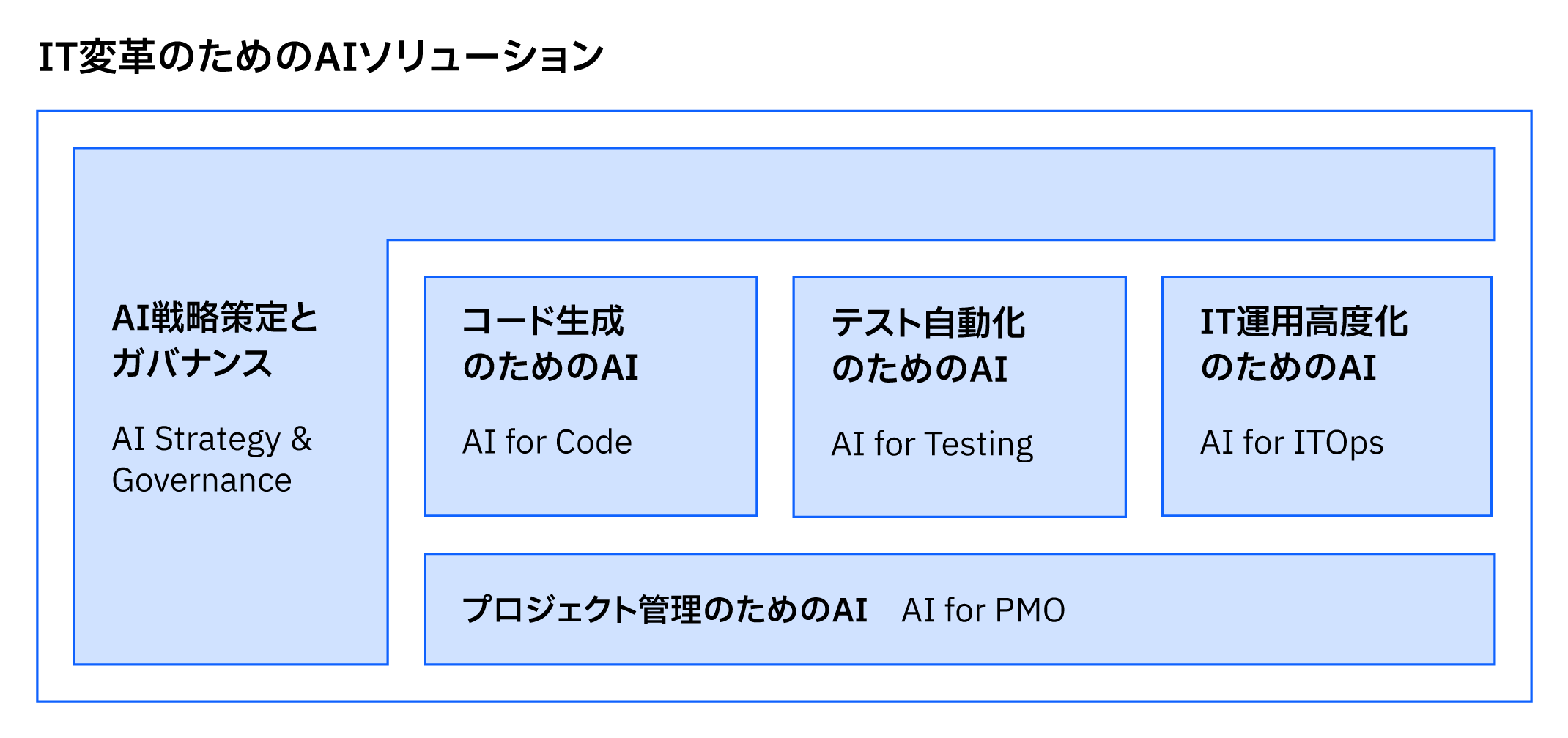The width and height of the screenshot is (1568, 738).
Task: Click 'のためのAI' under テスト自動化
Action: click(920, 369)
